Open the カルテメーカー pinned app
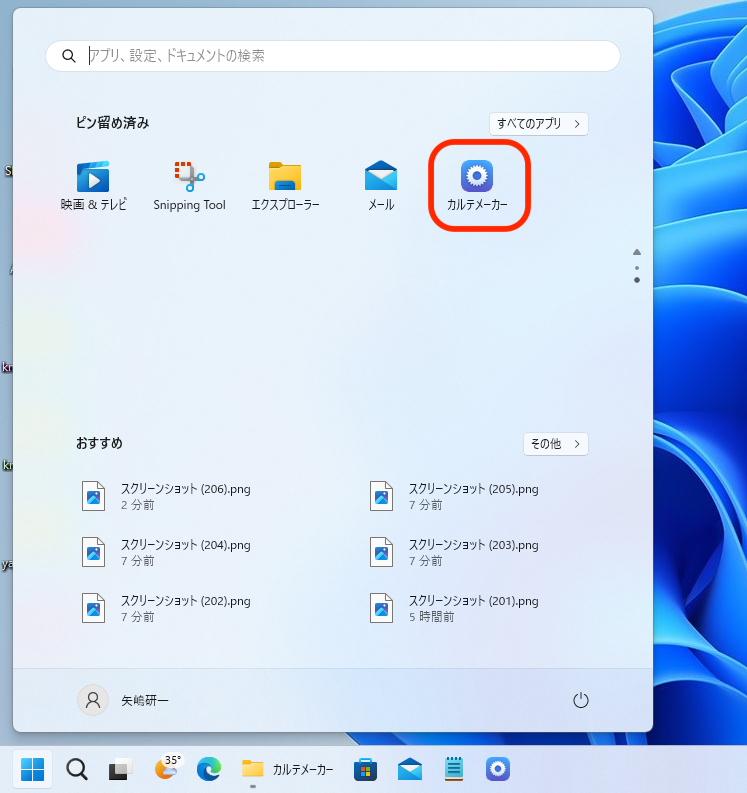This screenshot has width=747, height=793. coord(477,185)
